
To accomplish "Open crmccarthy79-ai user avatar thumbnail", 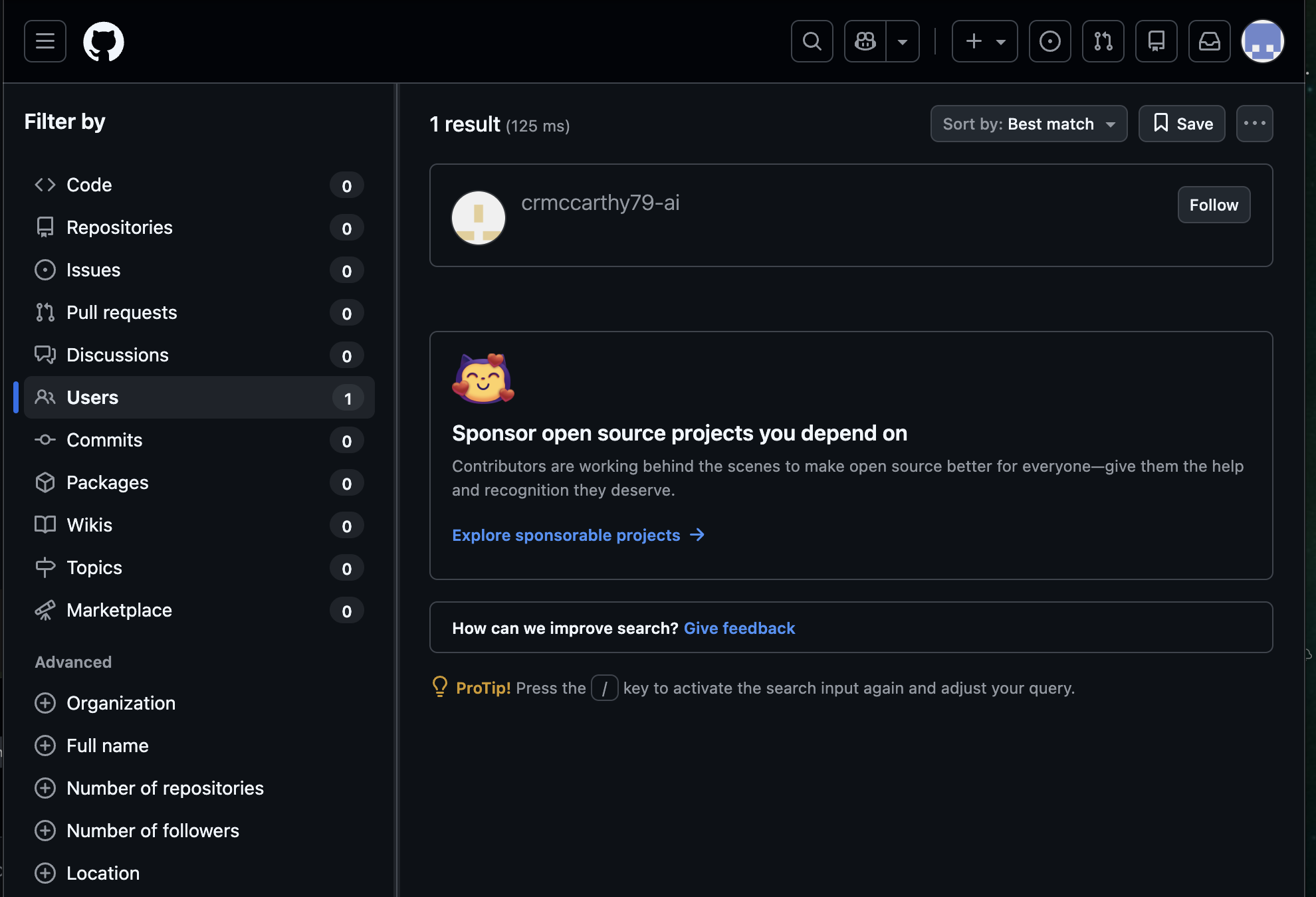I will pos(479,218).
